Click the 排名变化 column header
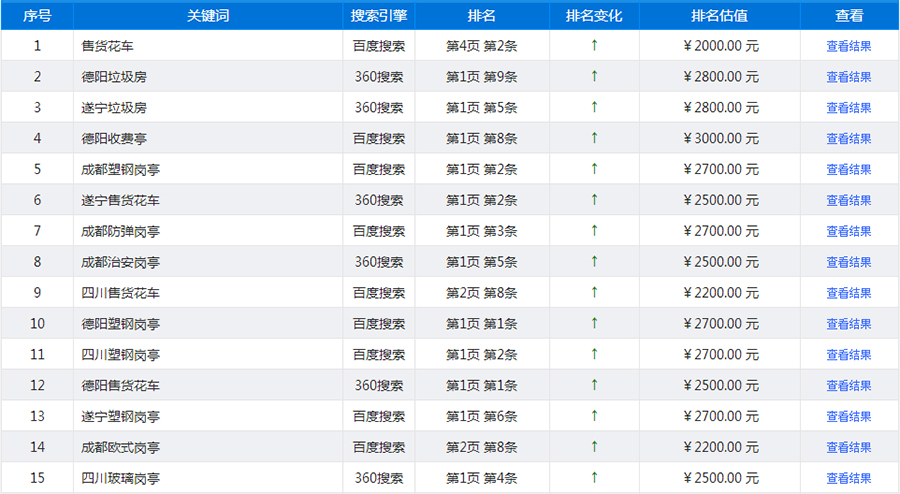The height and width of the screenshot is (494, 900). [x=594, y=16]
